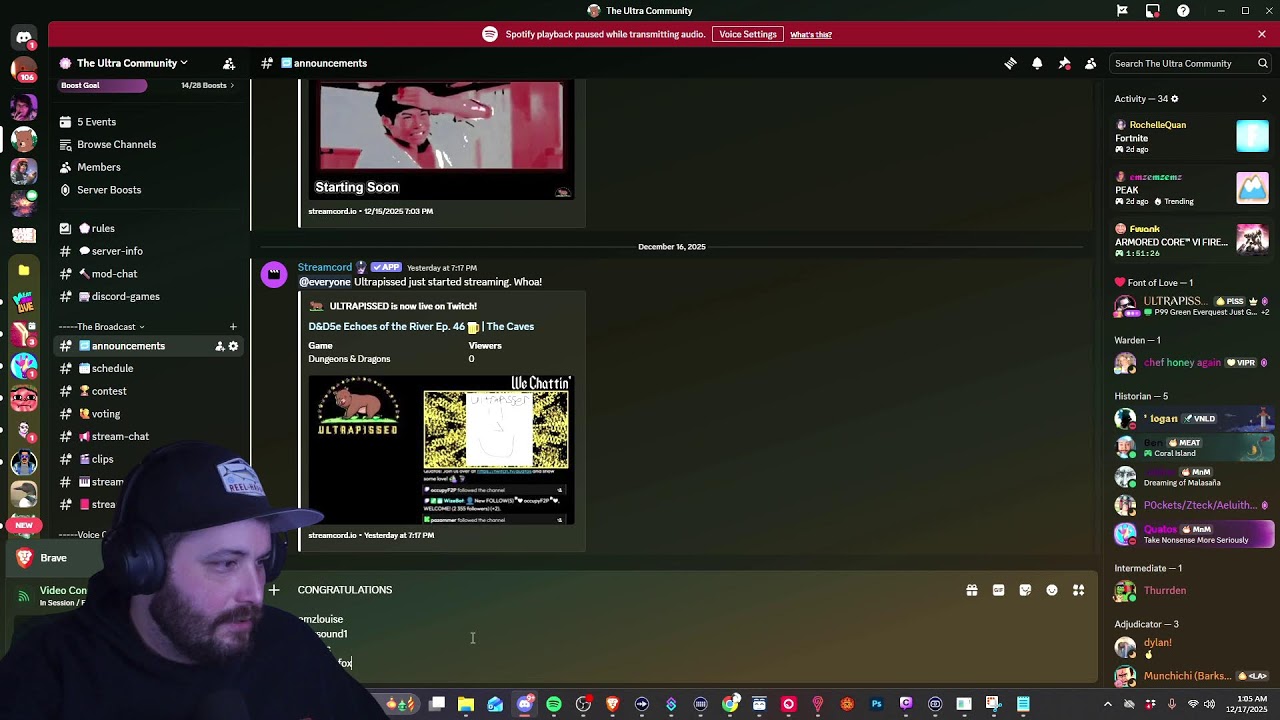Invite people via the server header icon
Screen dimensions: 1280x720
[229, 63]
